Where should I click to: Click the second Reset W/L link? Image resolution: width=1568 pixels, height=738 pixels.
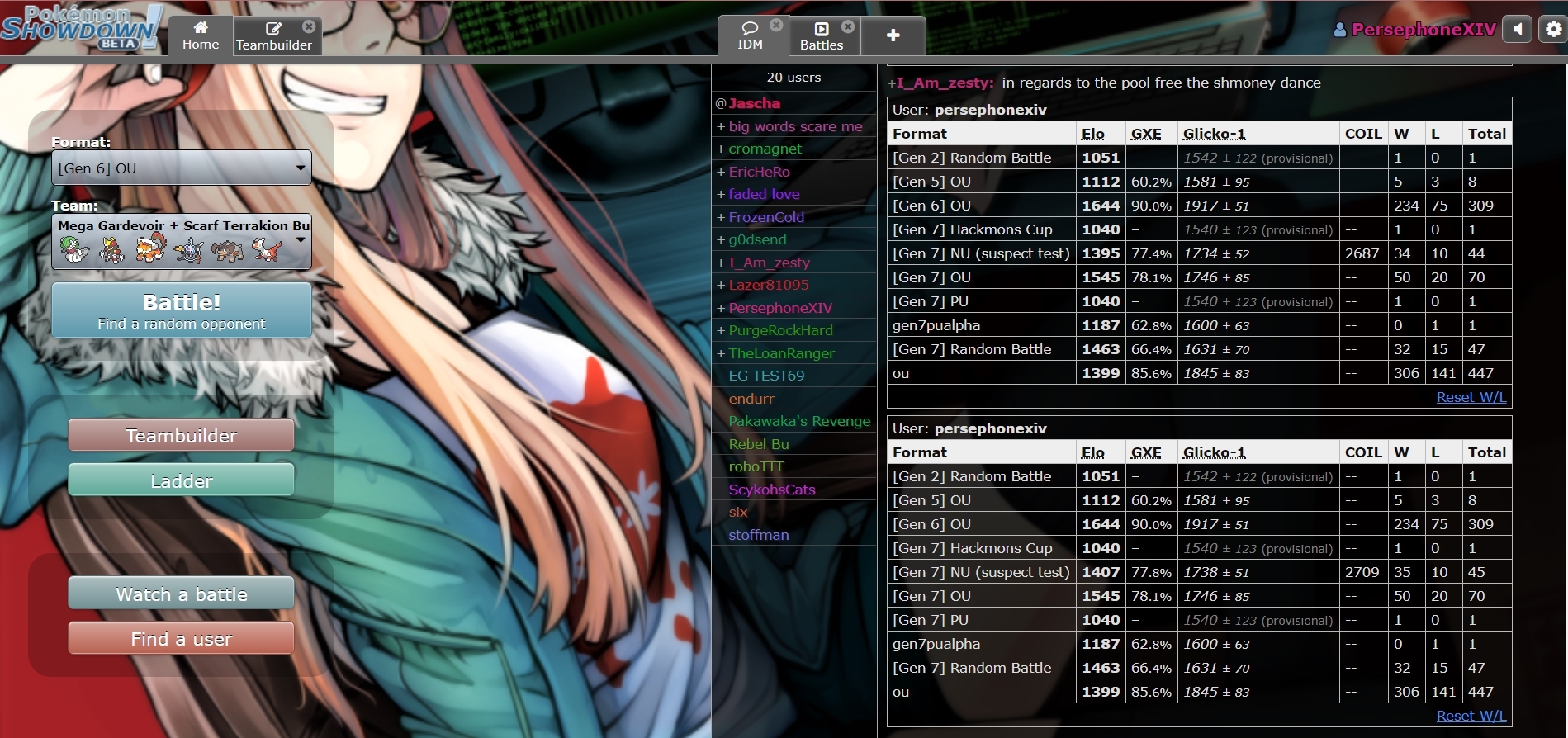click(1471, 716)
